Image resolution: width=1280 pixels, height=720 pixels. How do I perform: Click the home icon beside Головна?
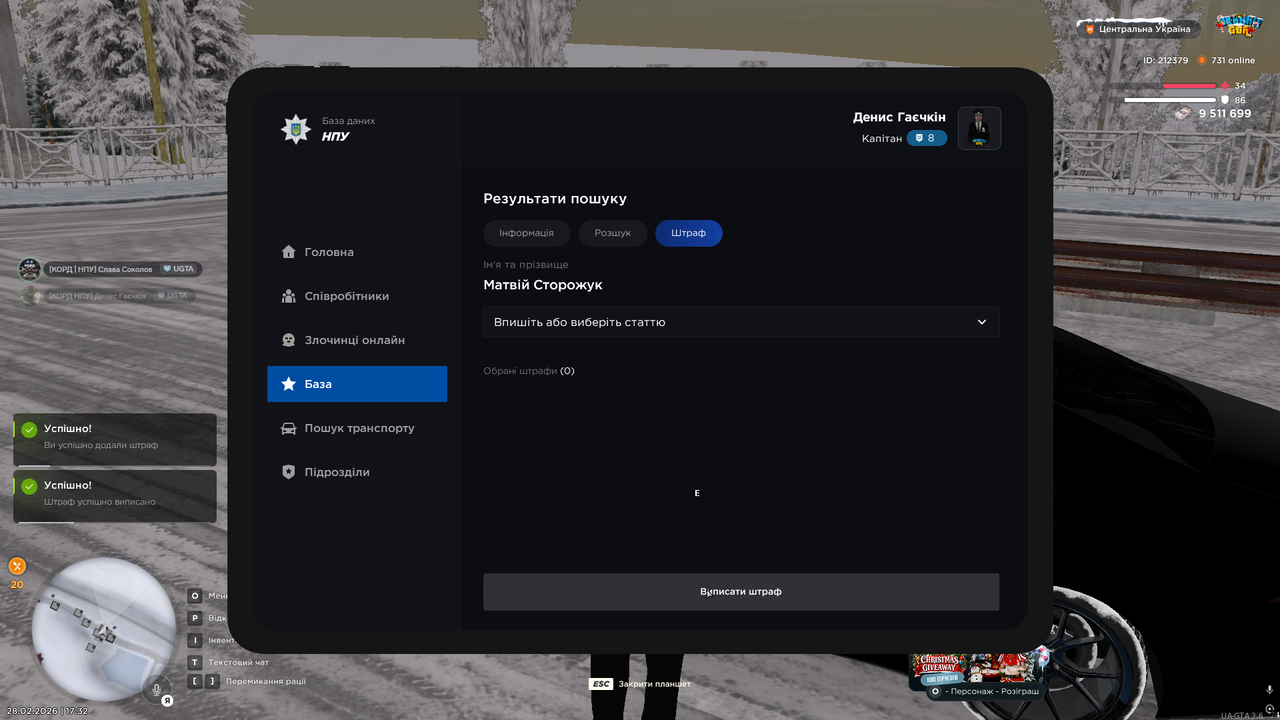coord(289,252)
